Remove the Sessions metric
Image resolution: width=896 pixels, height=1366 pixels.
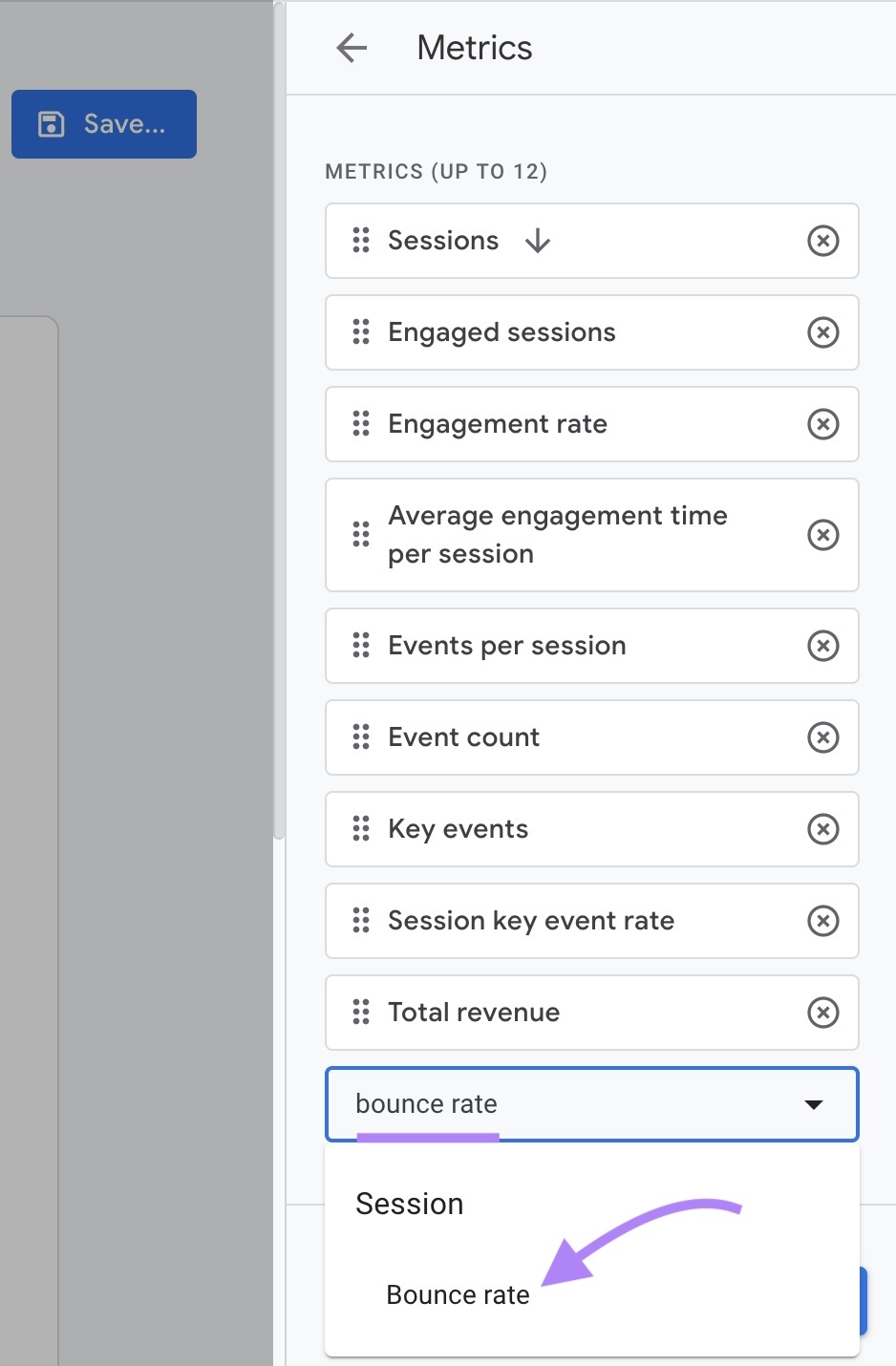tap(822, 241)
